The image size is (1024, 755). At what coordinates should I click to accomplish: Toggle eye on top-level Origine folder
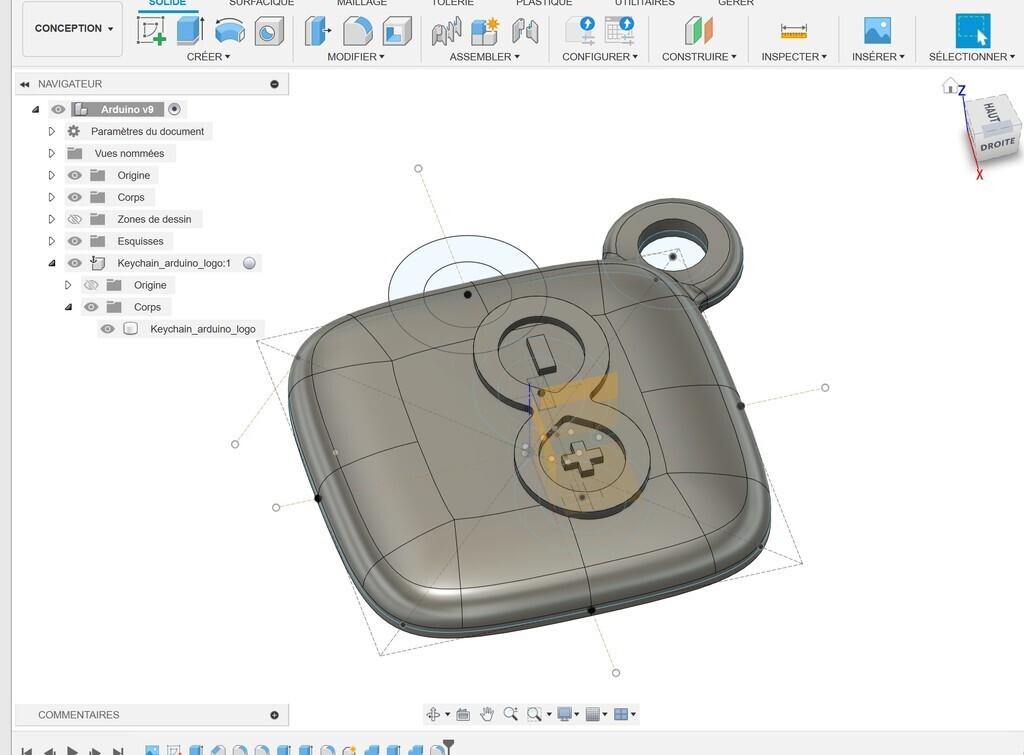click(x=75, y=175)
